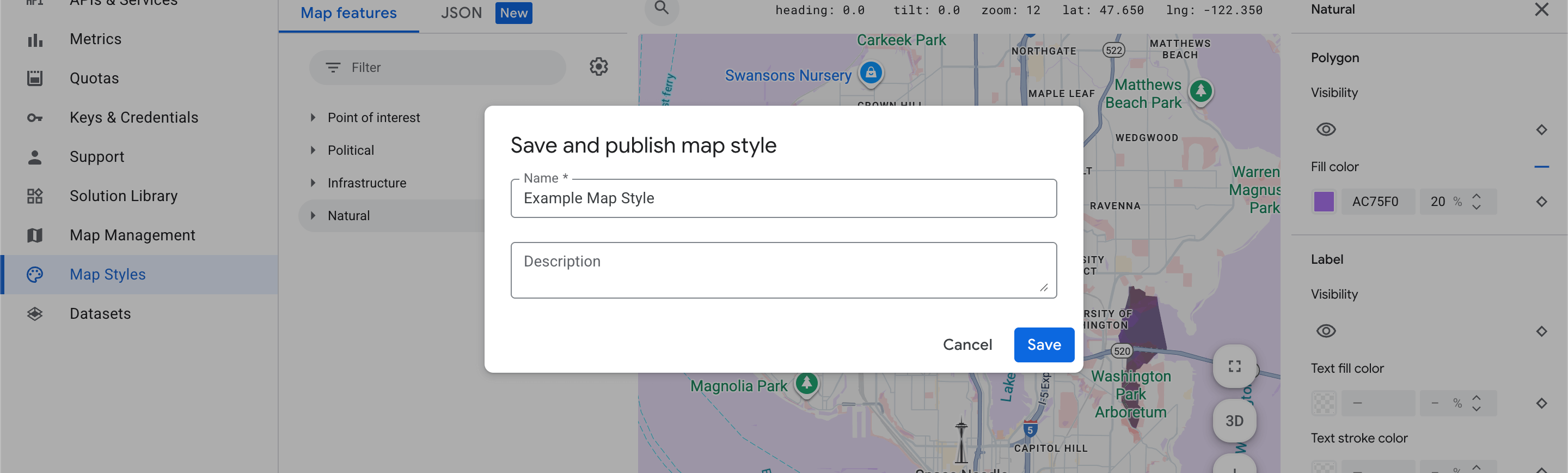Click the Matthews Beach Park tree marker
The width and height of the screenshot is (1568, 473).
coord(1201,92)
